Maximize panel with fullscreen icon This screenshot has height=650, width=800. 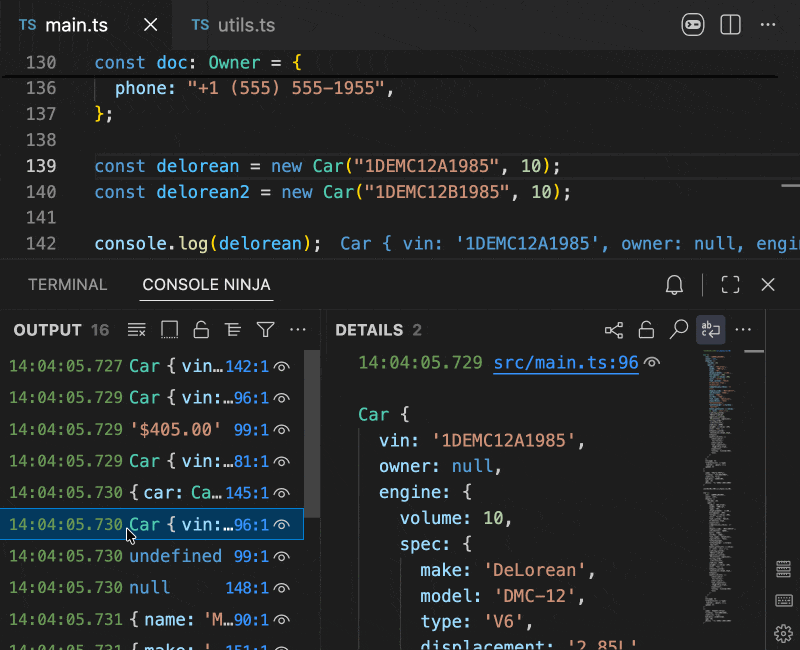pos(730,285)
